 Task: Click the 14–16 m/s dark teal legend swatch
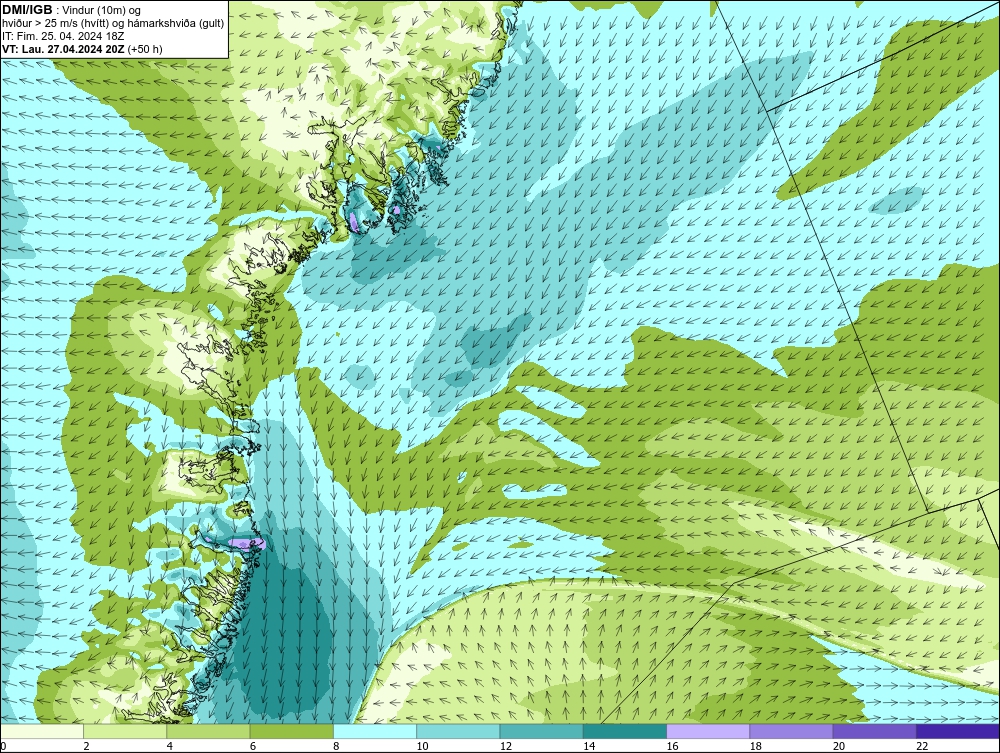(625, 731)
